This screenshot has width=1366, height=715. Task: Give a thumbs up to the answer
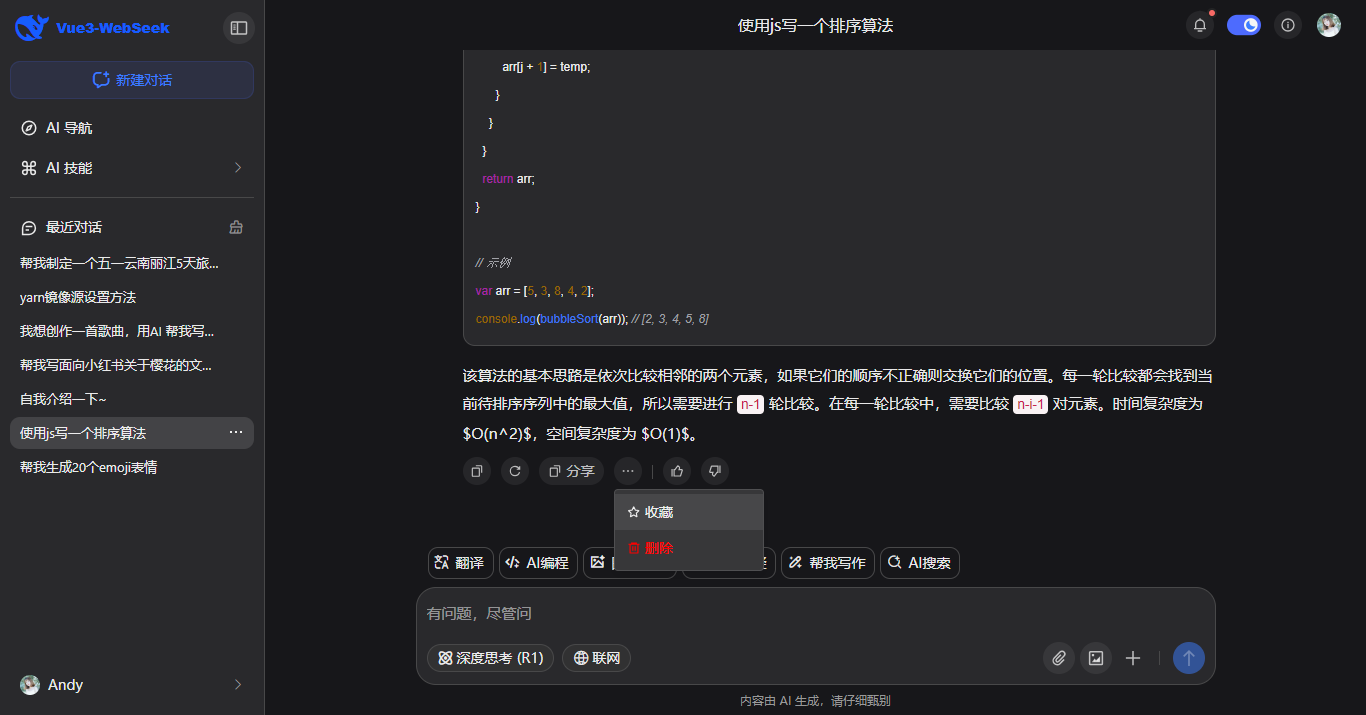click(x=676, y=471)
